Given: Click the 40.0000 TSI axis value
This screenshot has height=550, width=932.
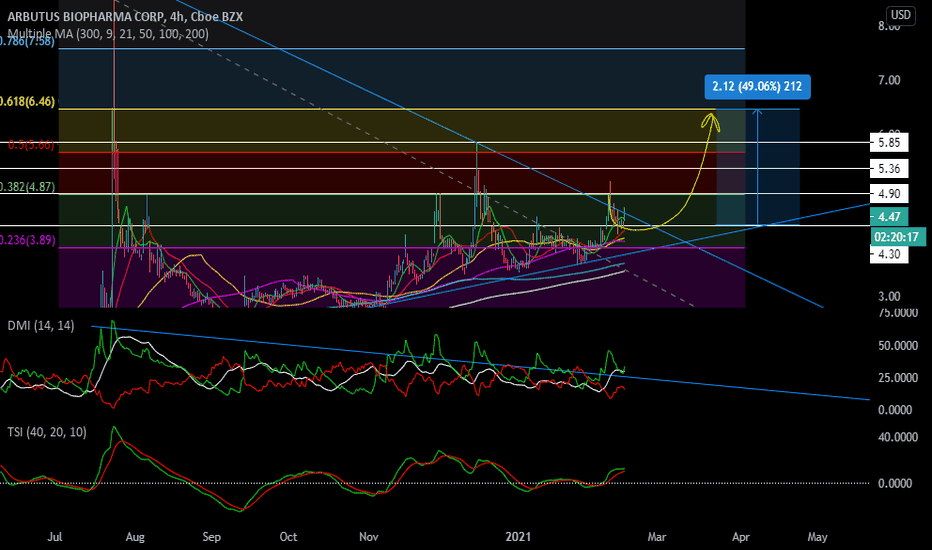Looking at the screenshot, I should point(898,438).
